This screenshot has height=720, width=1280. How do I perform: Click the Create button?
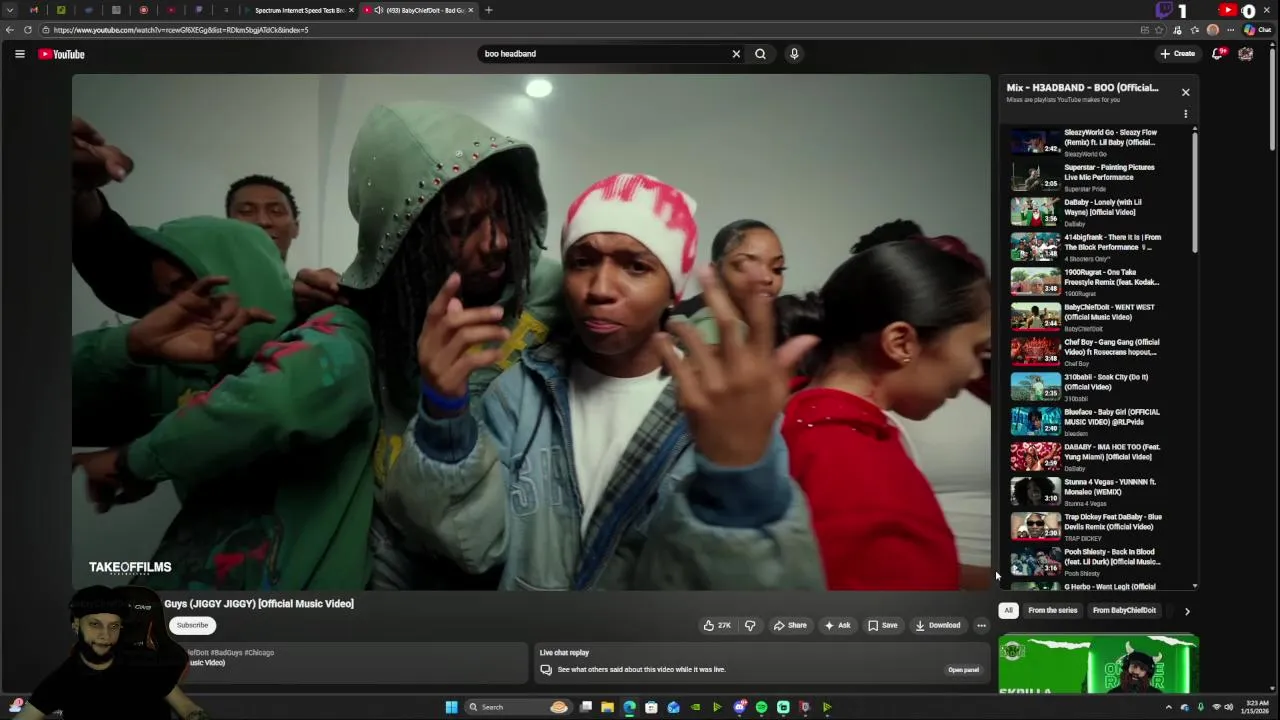coord(1177,54)
